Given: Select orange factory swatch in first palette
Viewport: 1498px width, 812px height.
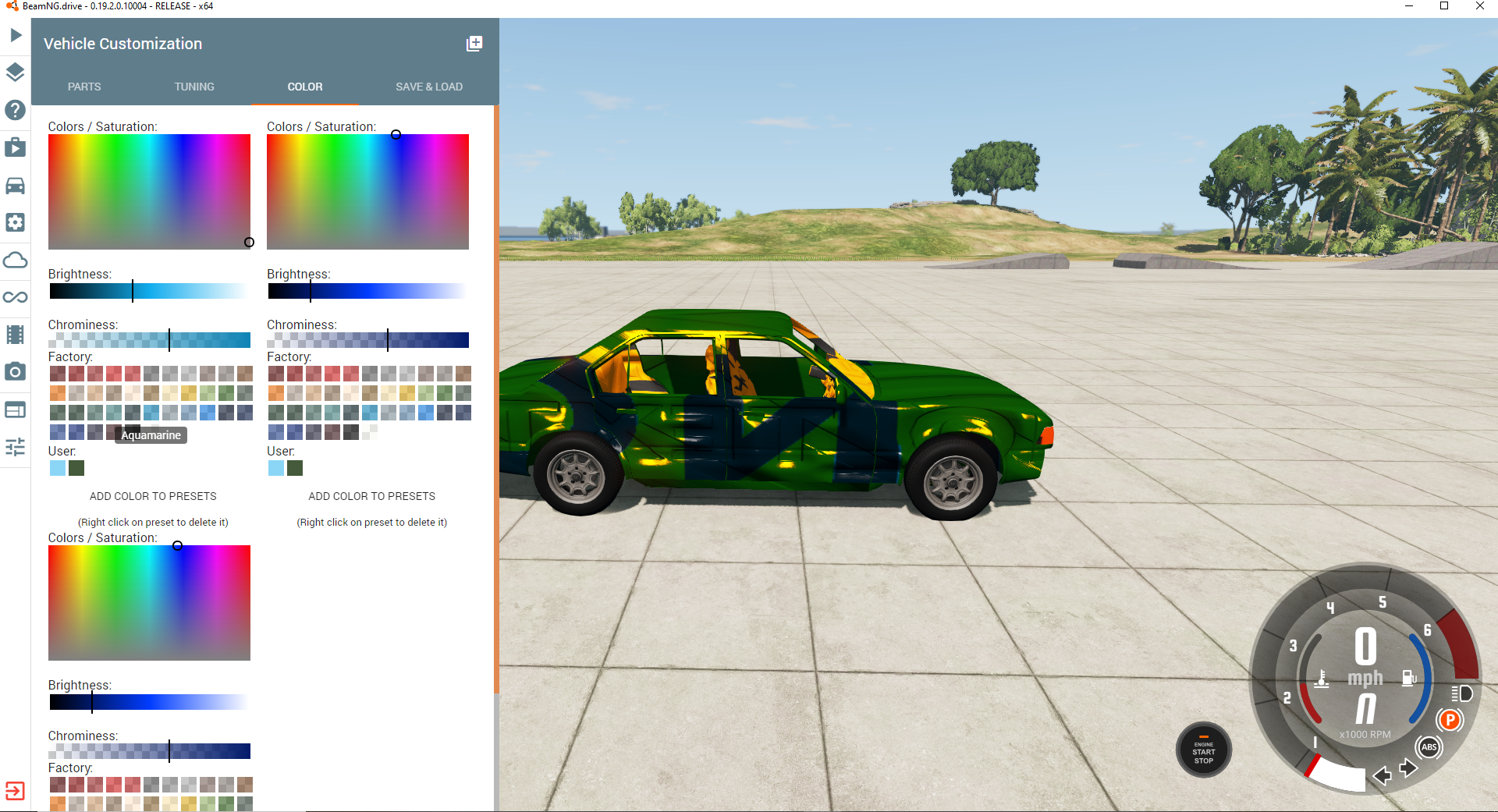Looking at the screenshot, I should [x=58, y=393].
